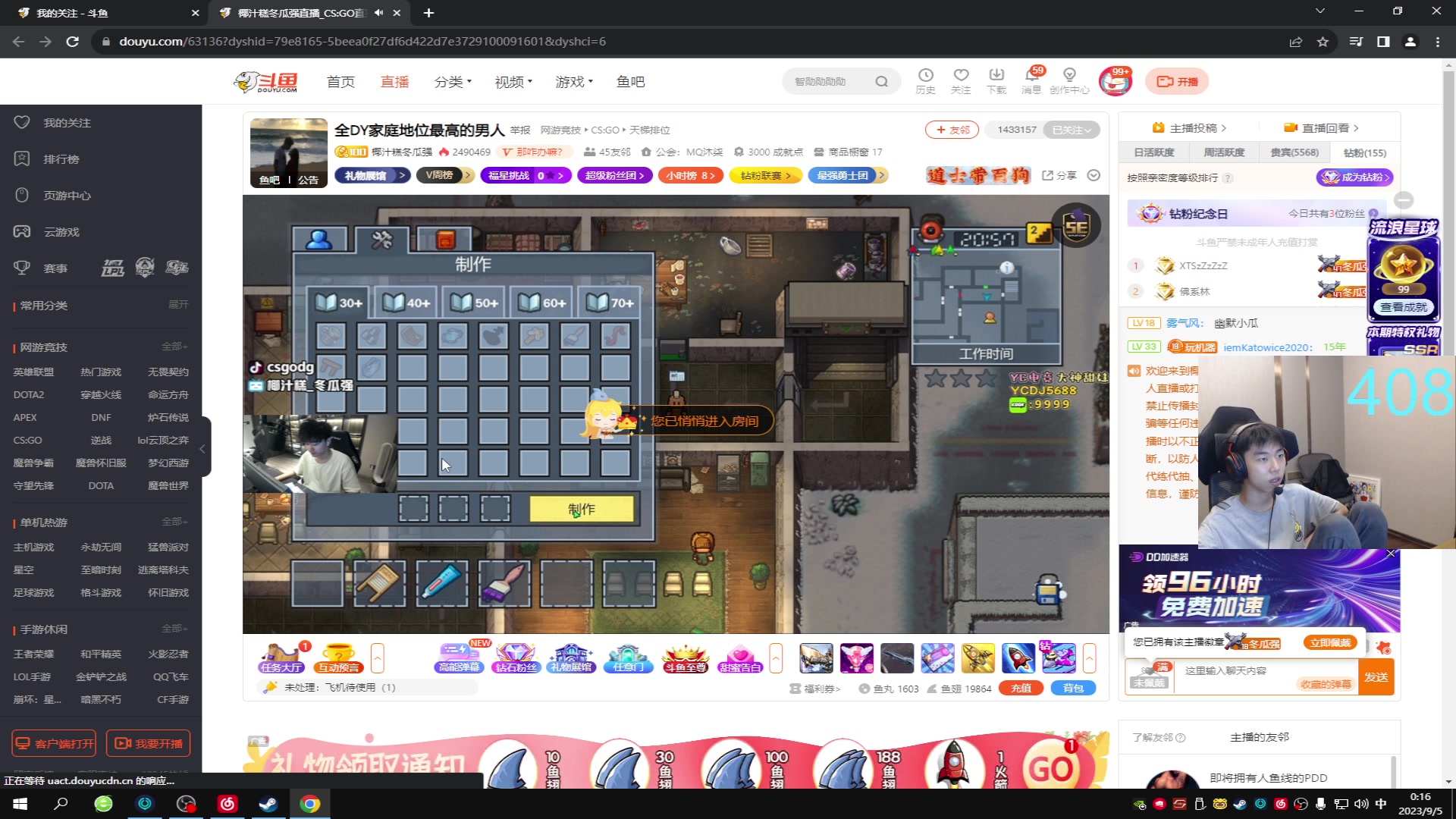This screenshot has width=1456, height=819.
Task: Click the 客户端打开 button
Action: point(54,743)
